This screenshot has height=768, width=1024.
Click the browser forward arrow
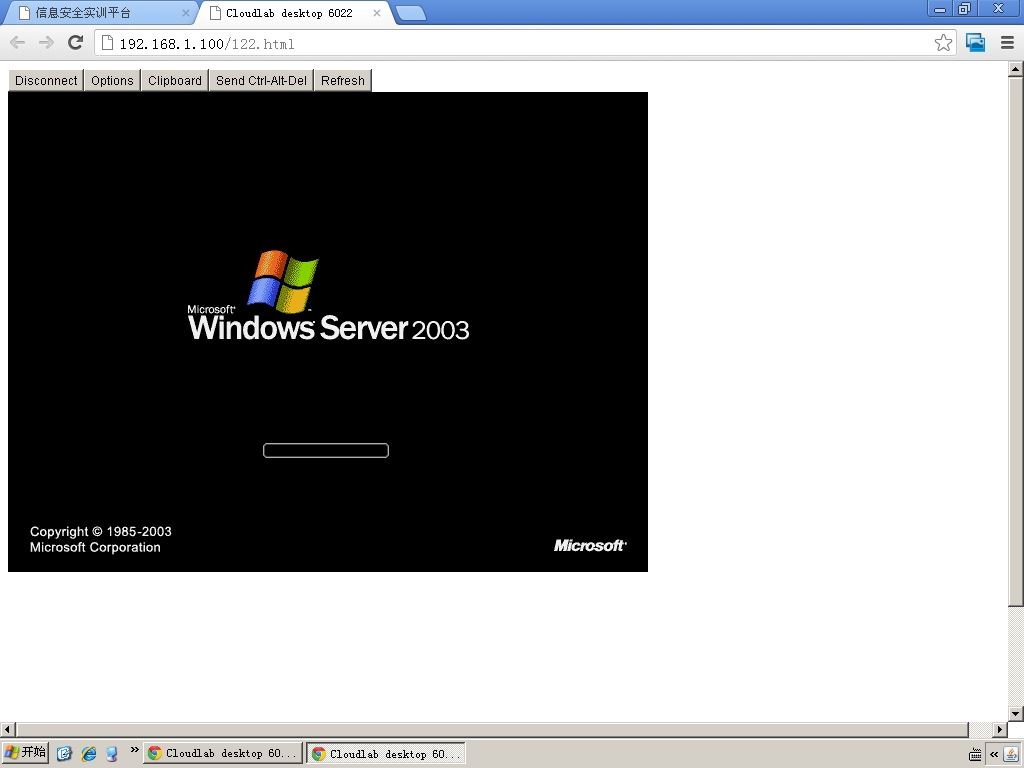coord(46,43)
